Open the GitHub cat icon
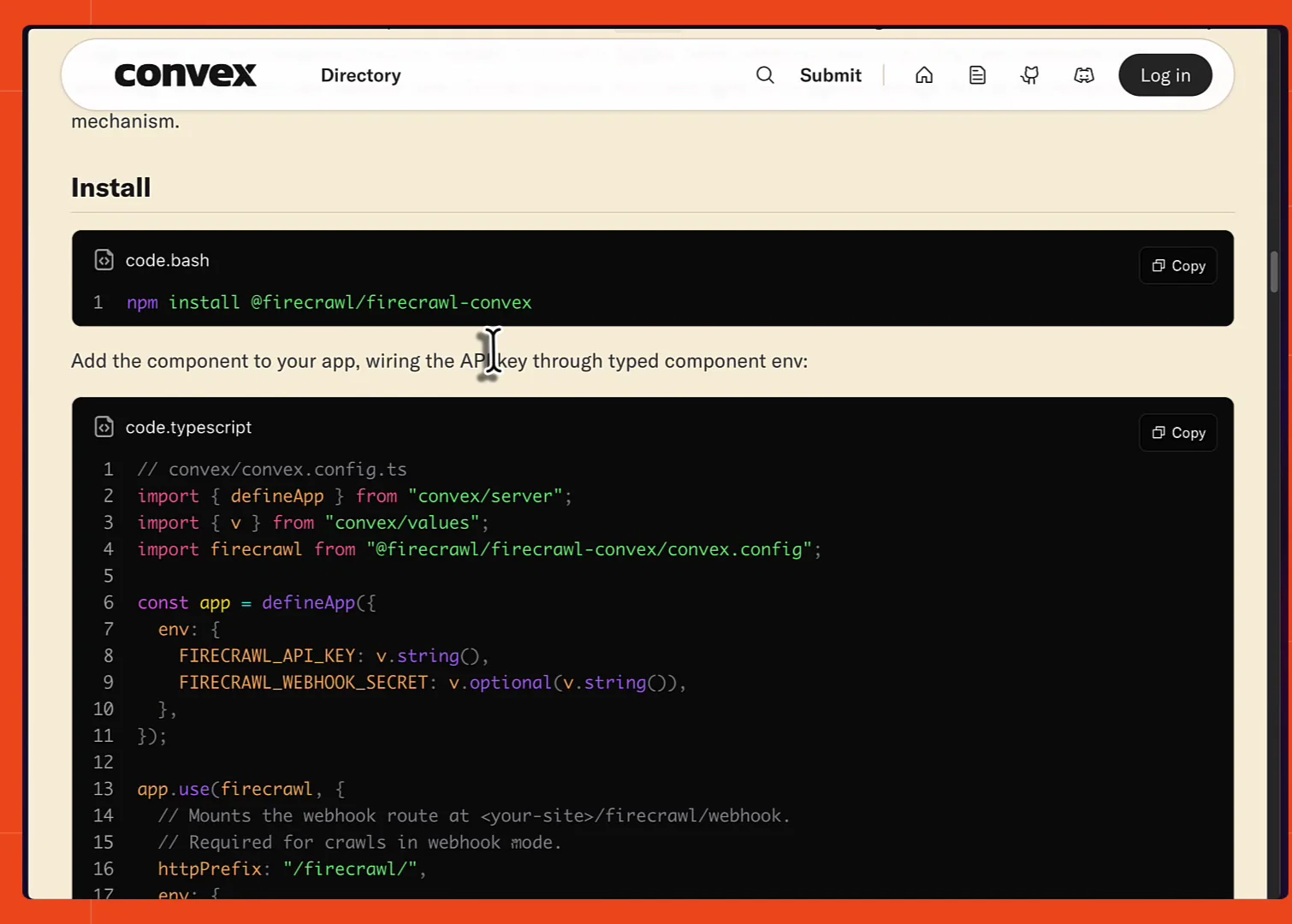 1030,75
